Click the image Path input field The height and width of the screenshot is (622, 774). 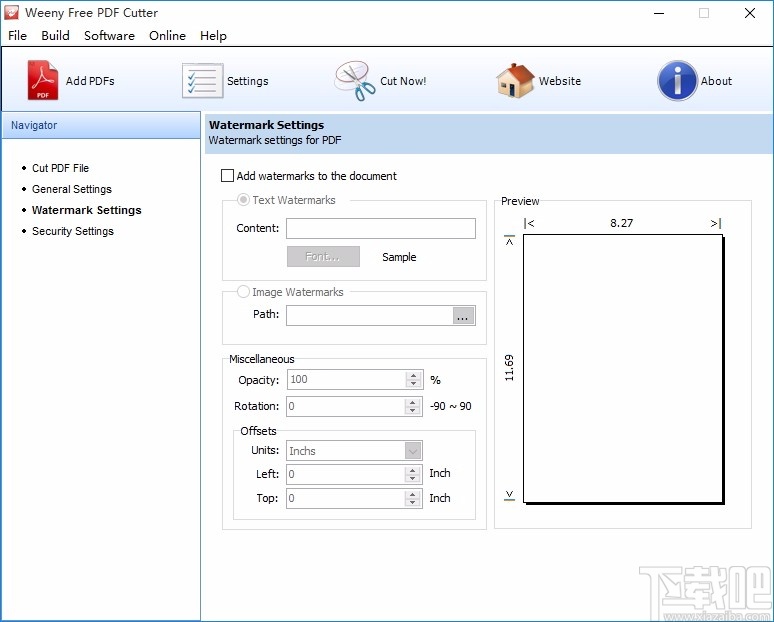(370, 315)
